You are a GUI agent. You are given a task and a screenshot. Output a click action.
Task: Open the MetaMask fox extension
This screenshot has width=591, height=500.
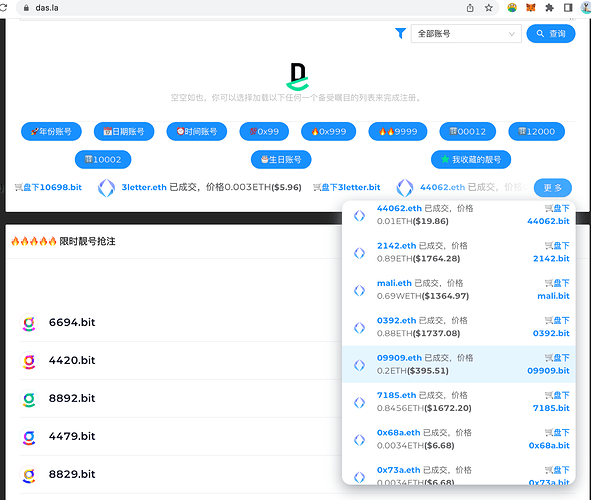(531, 8)
